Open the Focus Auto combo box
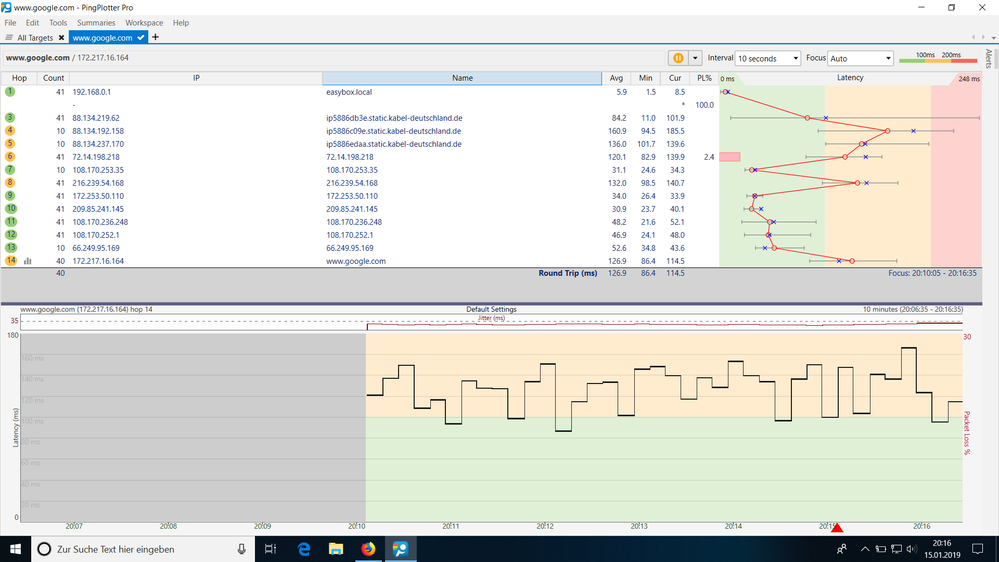 point(860,58)
